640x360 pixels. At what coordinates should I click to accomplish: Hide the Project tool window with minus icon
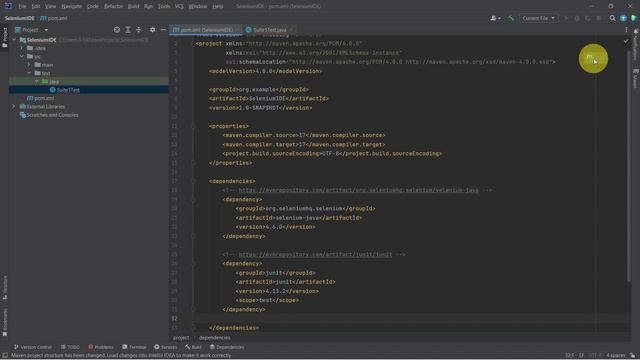click(x=163, y=30)
